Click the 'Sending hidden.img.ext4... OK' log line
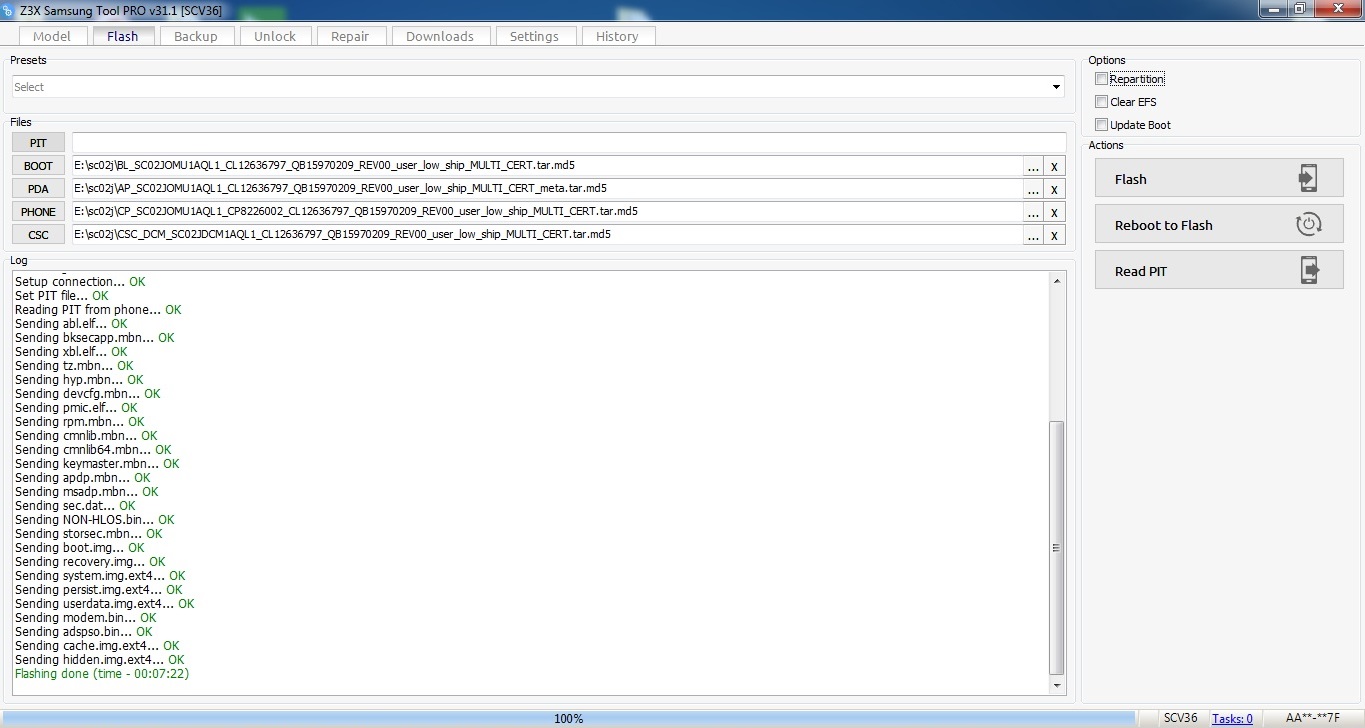Viewport: 1365px width, 728px height. click(100, 660)
